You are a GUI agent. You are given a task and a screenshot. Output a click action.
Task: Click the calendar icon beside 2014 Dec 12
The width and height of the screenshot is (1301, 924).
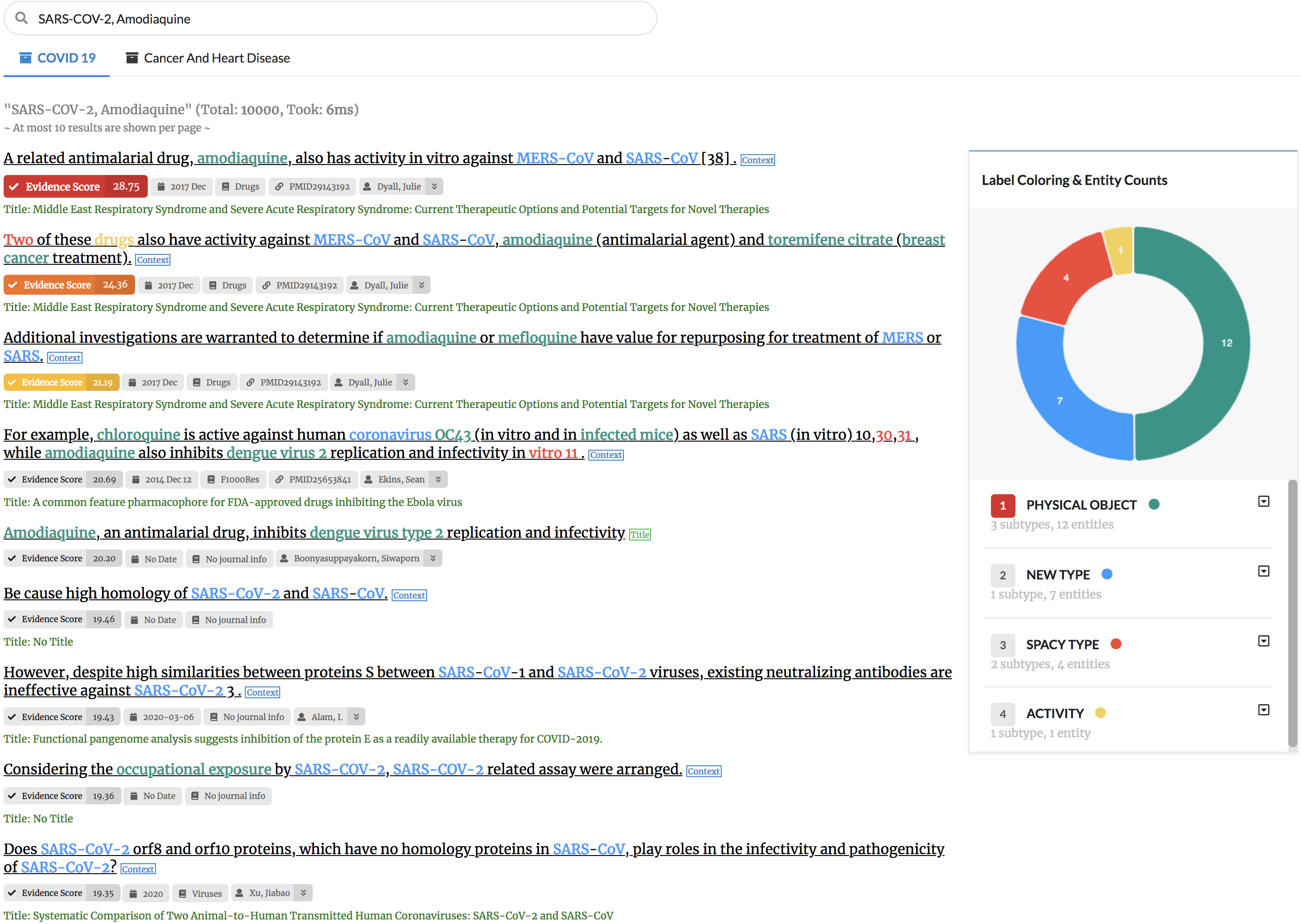[x=136, y=480]
